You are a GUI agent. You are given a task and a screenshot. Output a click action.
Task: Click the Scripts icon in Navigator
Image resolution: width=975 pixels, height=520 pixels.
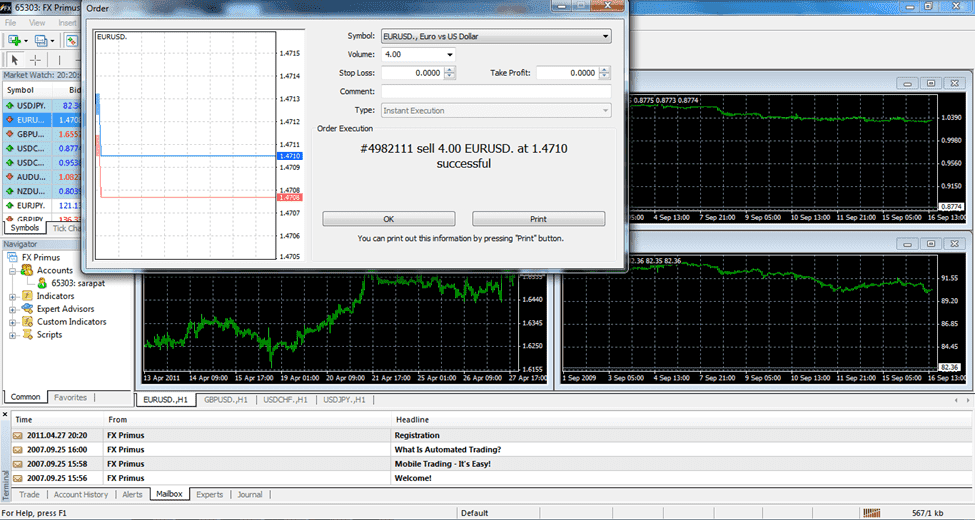pyautogui.click(x=26, y=335)
